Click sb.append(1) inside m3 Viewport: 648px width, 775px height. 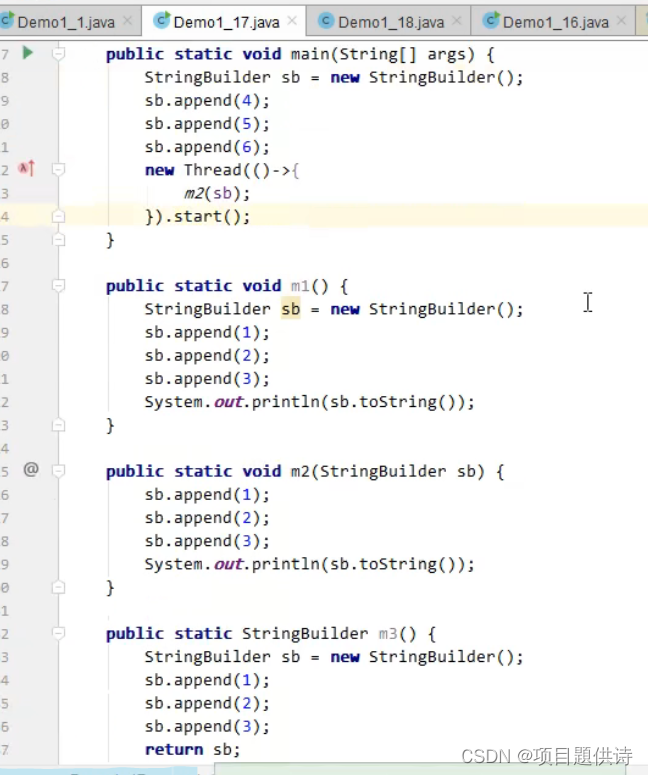click(207, 680)
